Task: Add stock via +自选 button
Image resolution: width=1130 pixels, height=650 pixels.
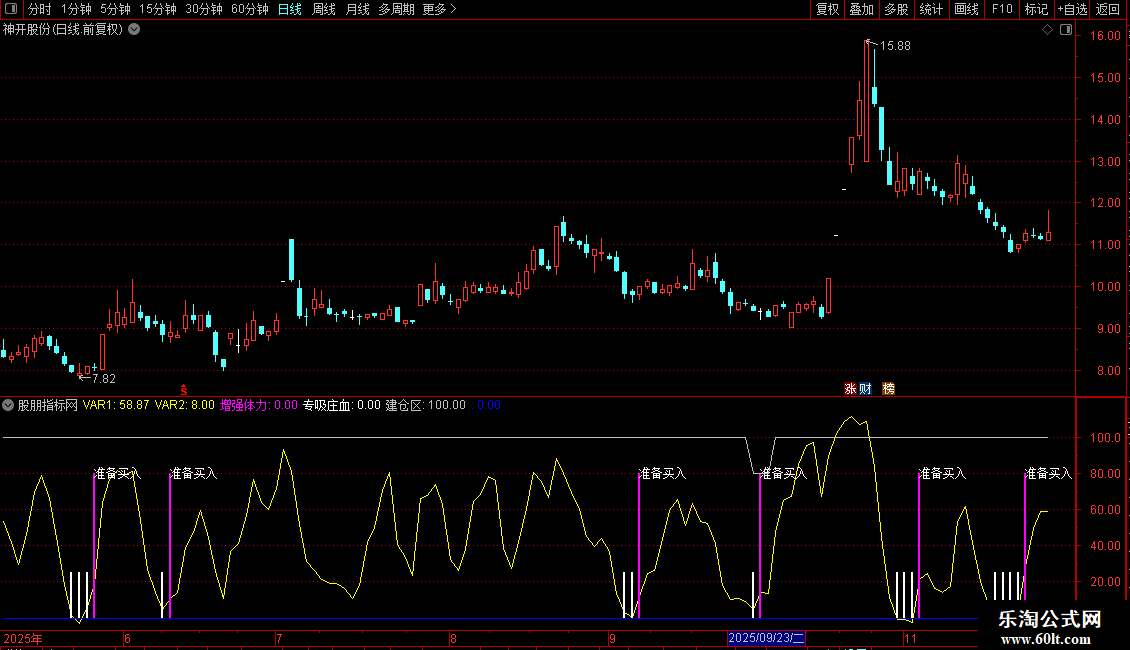Action: (x=1071, y=9)
